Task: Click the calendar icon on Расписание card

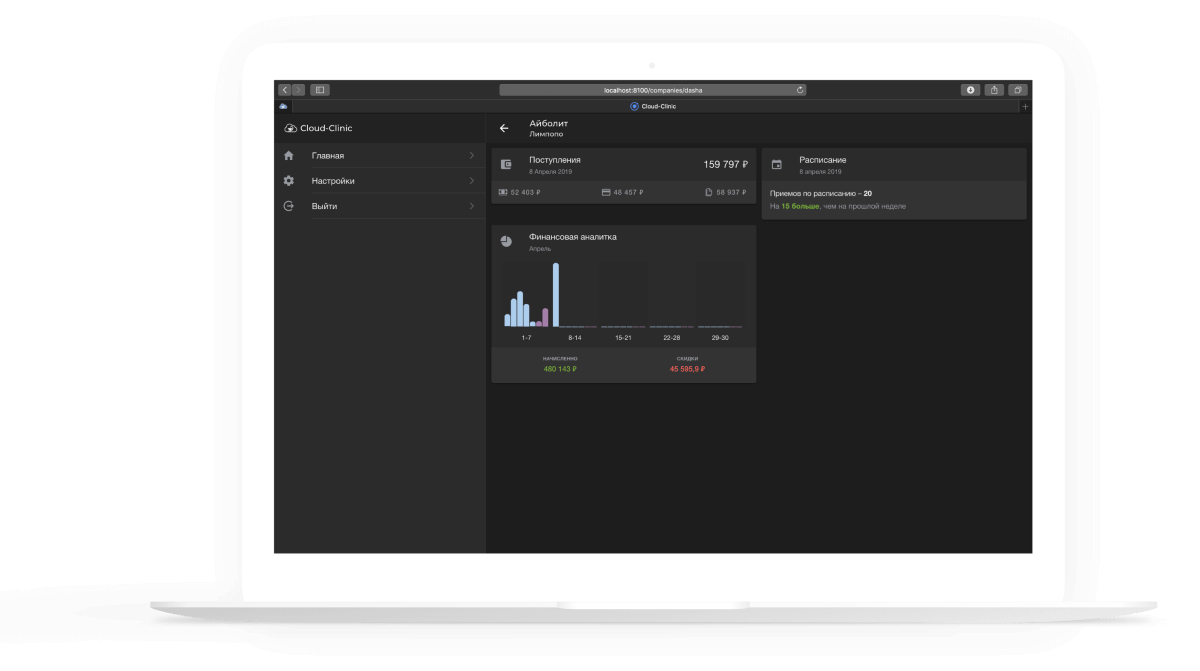Action: coord(777,164)
